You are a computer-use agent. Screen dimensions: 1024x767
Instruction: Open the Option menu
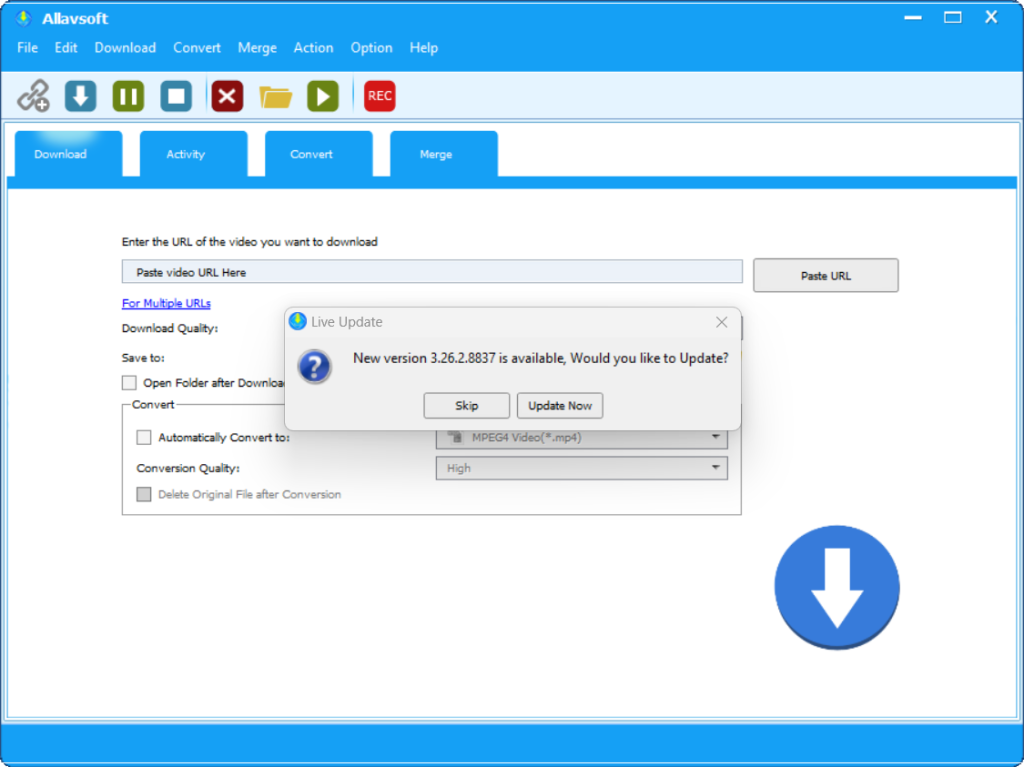click(371, 47)
